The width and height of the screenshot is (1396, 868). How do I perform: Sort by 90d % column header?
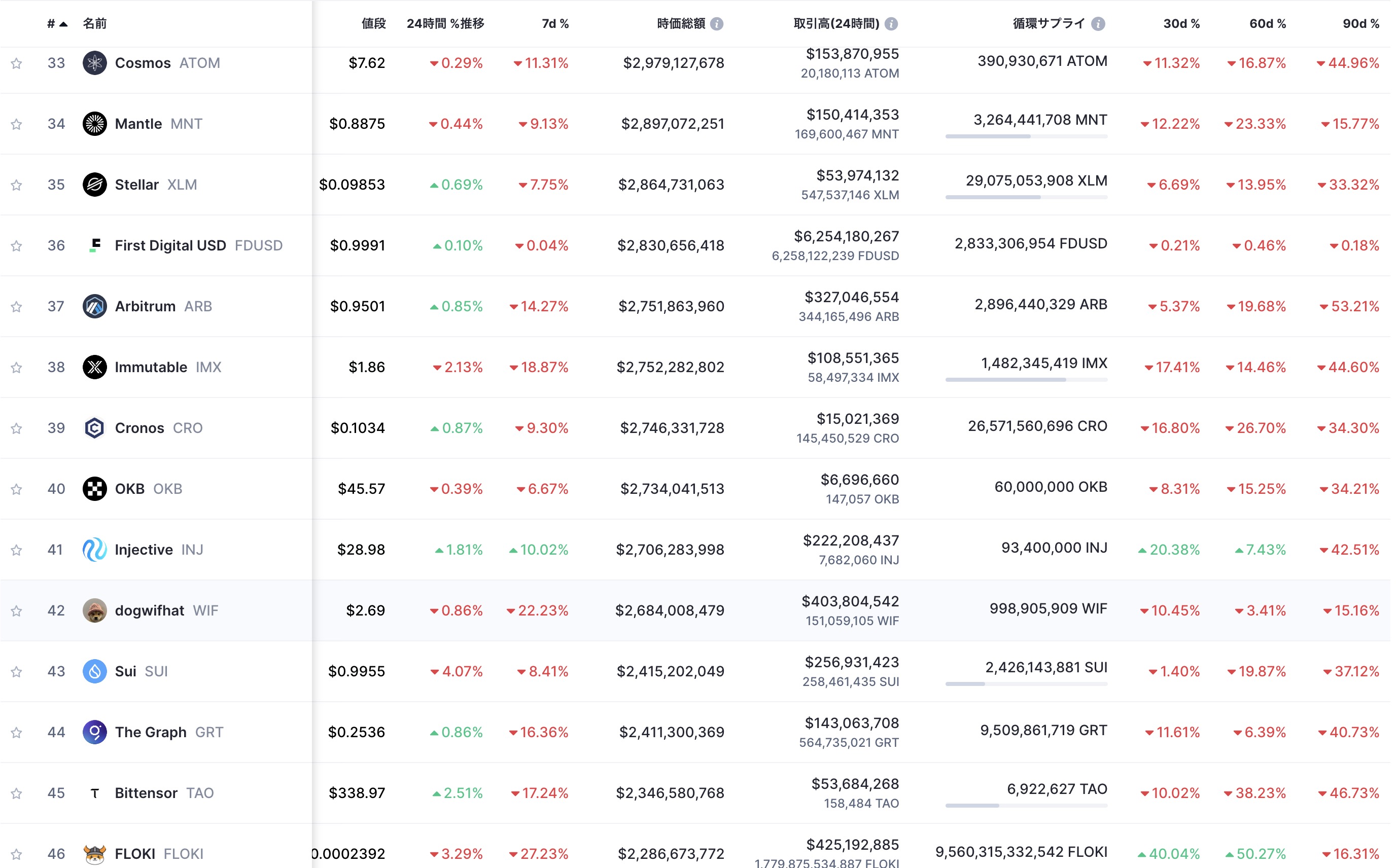1360,23
